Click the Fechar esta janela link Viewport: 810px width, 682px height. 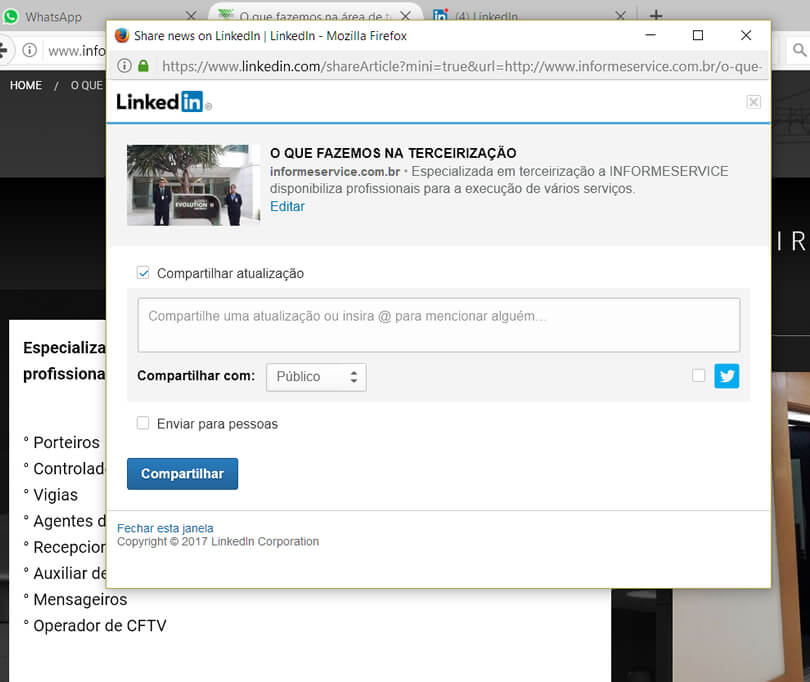point(165,528)
